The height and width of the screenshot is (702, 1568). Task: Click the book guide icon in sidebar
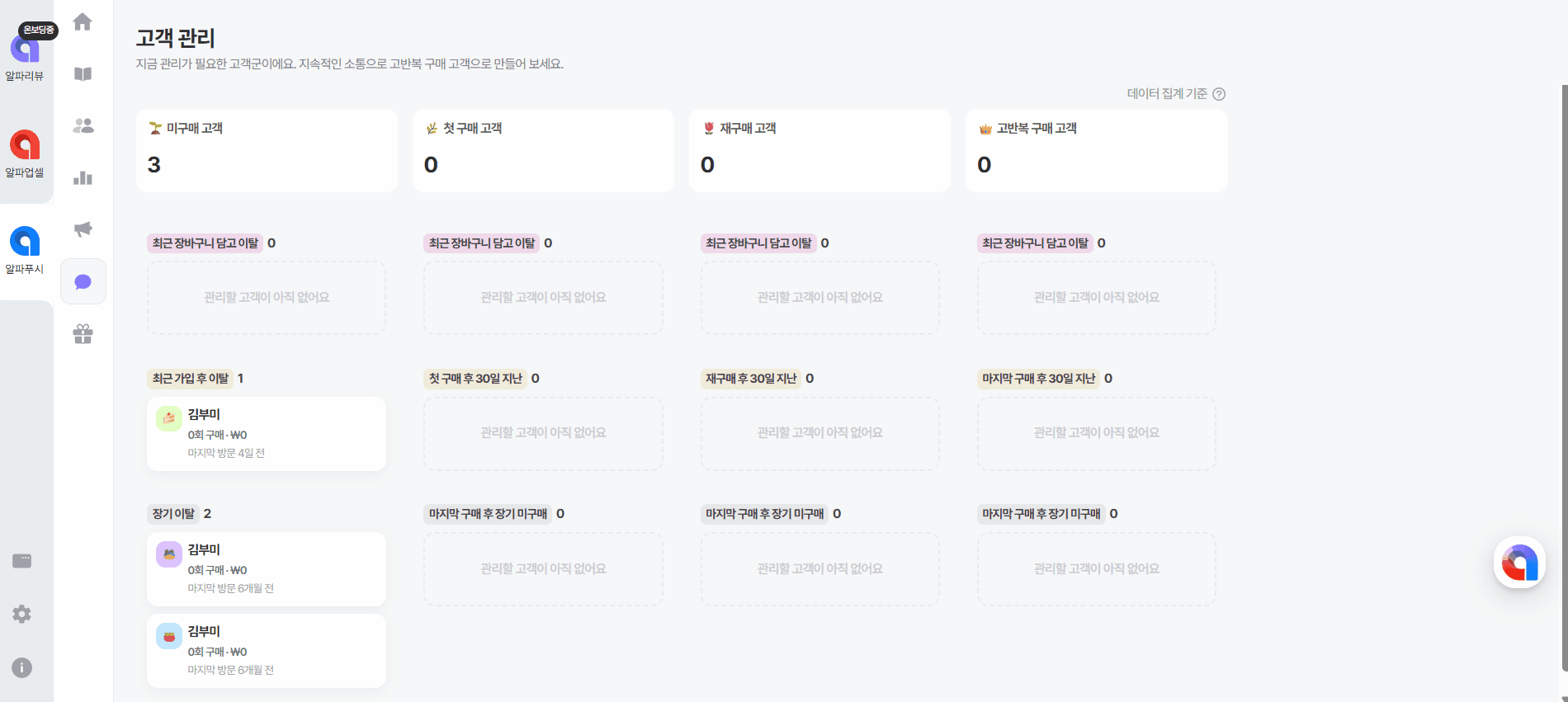click(83, 74)
